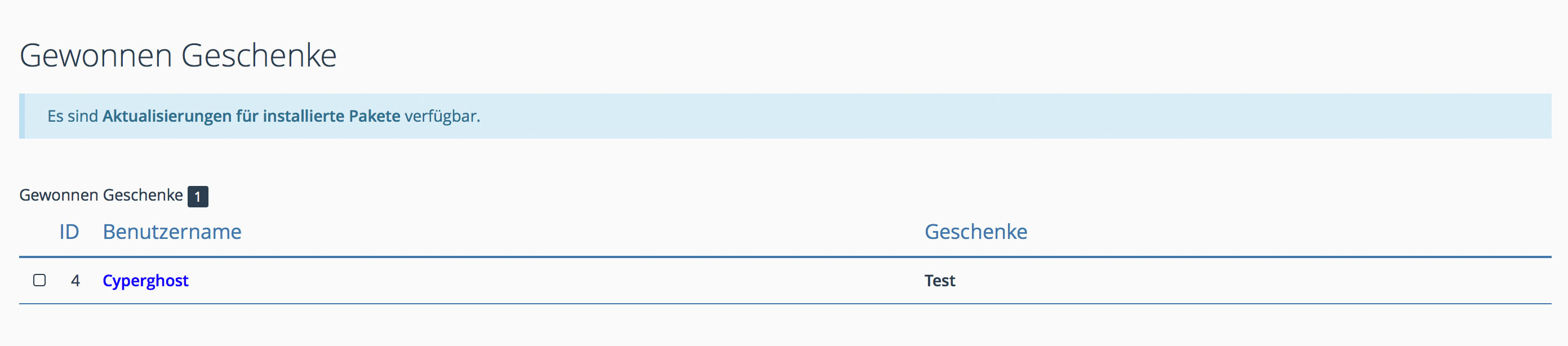This screenshot has height=346, width=1568.
Task: Click empty space between Cyperghost and Test
Action: coord(548,281)
